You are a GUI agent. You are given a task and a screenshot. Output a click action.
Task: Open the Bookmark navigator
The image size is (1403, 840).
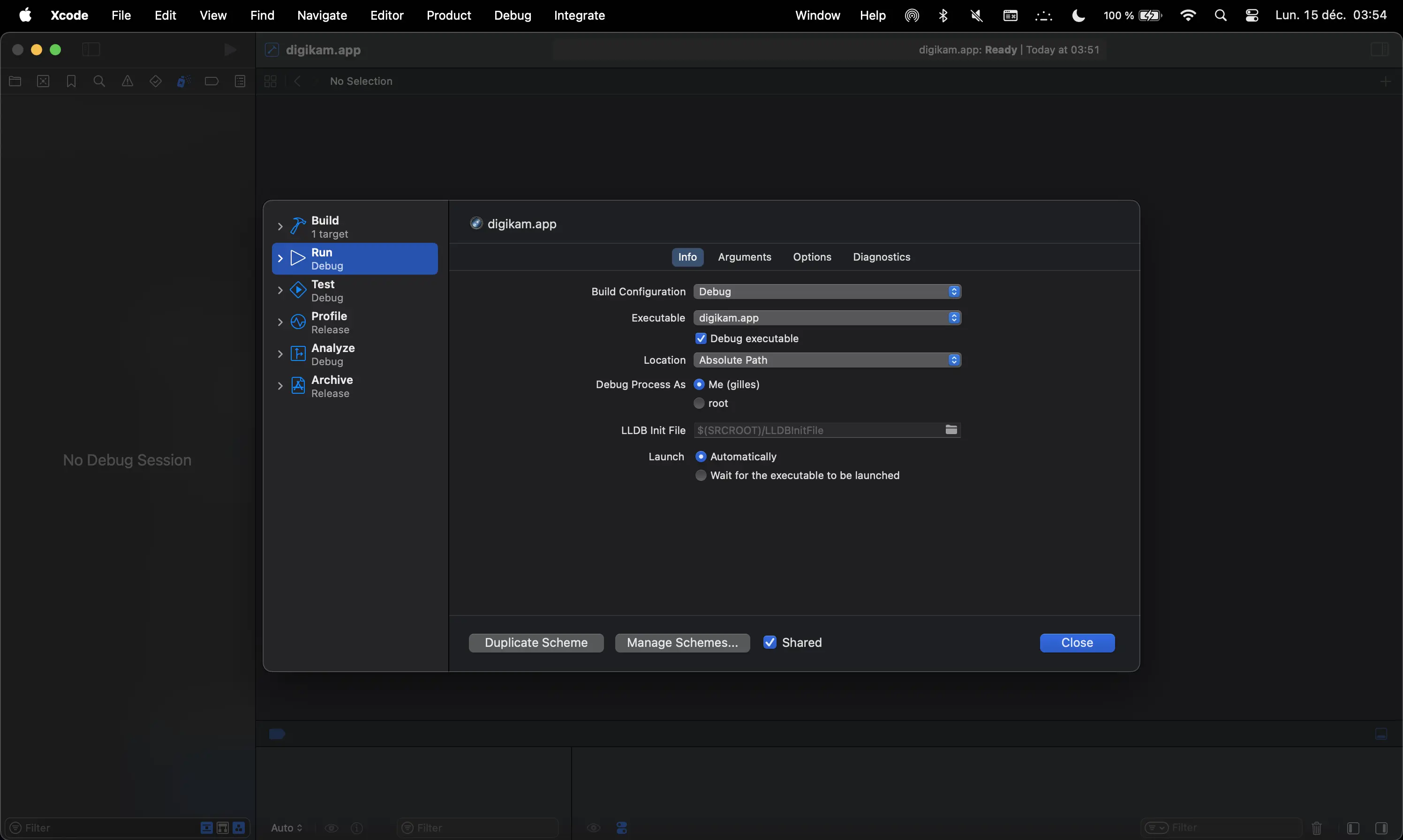click(70, 81)
